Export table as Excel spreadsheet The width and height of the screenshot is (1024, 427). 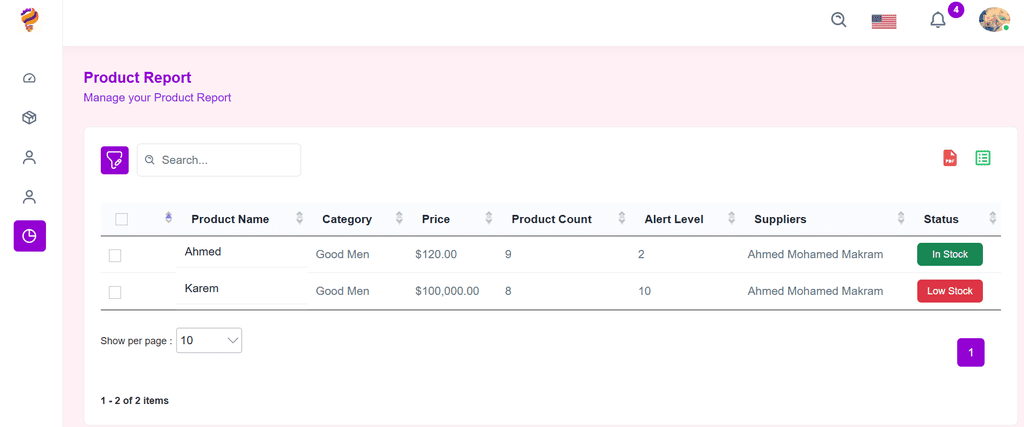click(983, 158)
